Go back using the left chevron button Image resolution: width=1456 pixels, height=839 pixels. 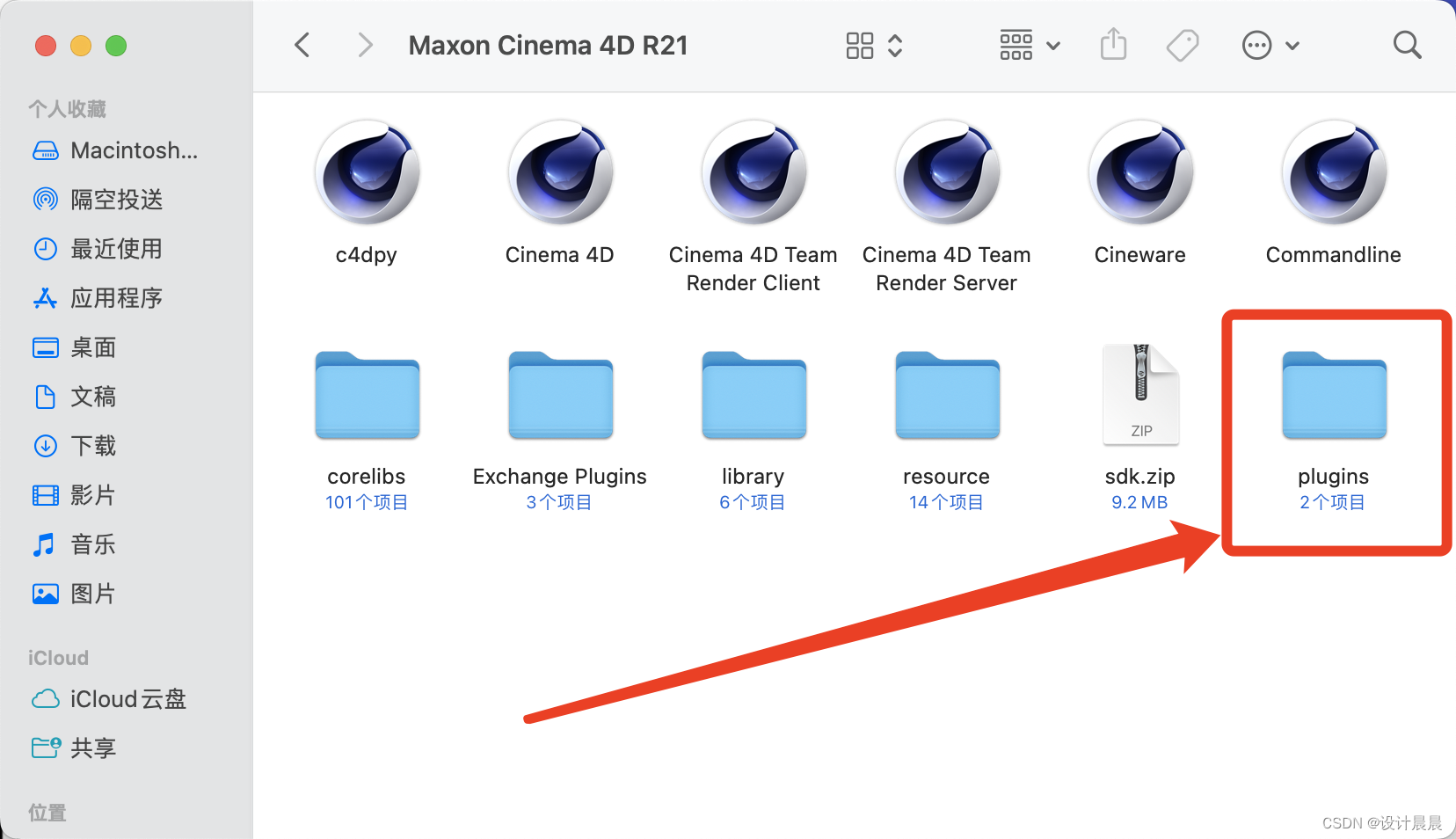click(x=302, y=45)
